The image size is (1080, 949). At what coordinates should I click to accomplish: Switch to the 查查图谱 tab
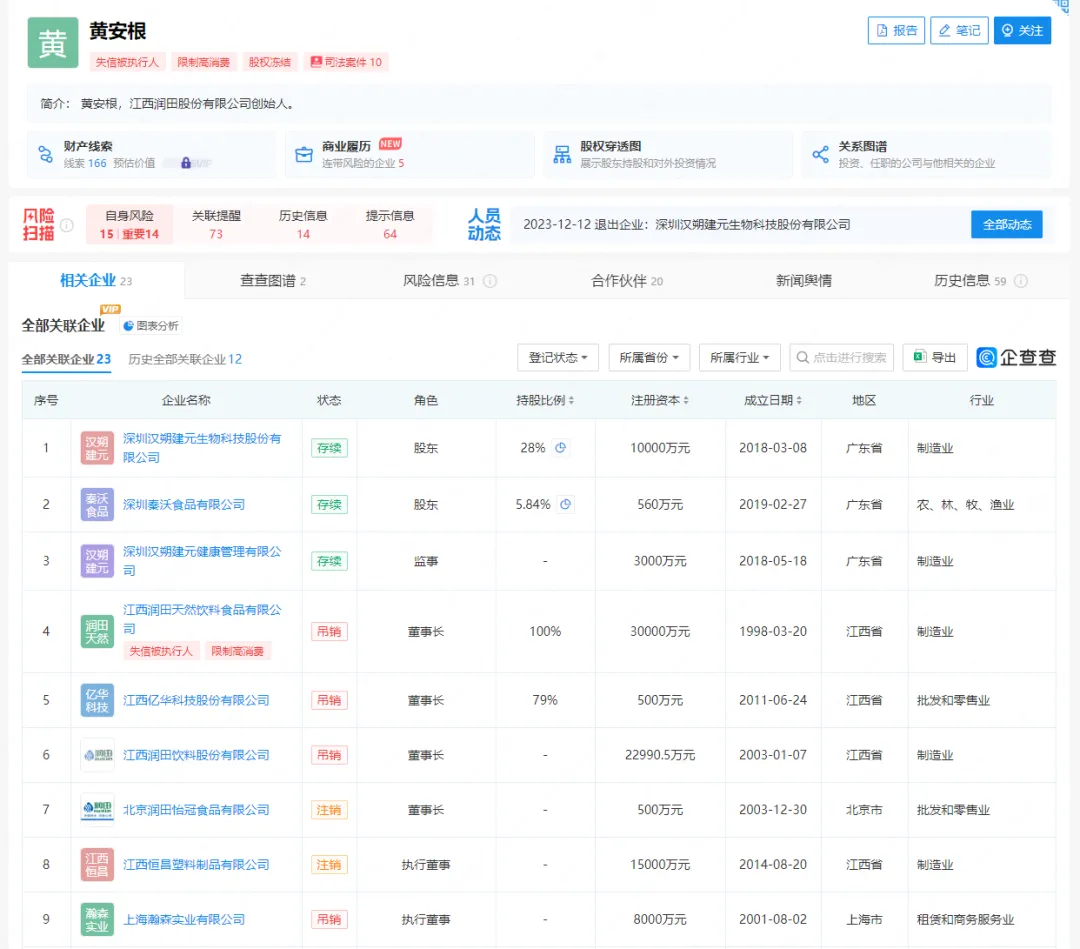273,280
